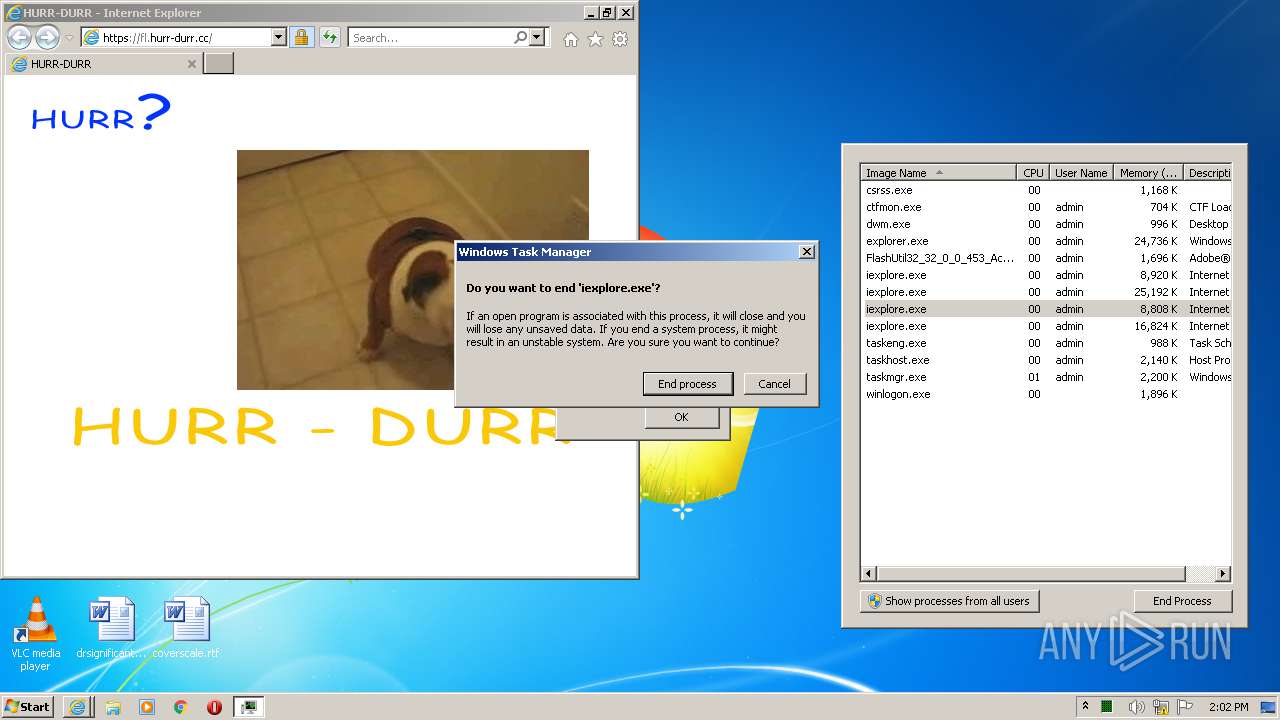Select ctfmon.exe process row

tap(1046, 207)
